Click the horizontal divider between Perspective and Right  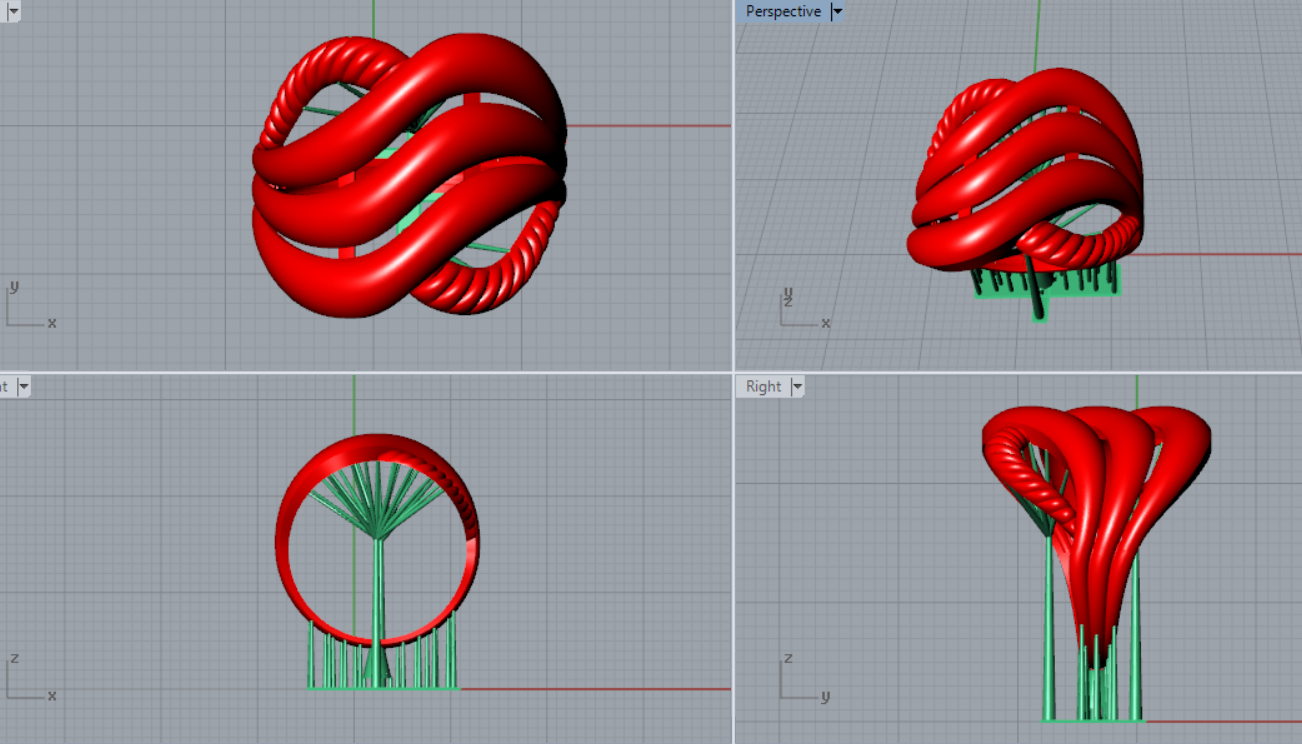point(1018,372)
